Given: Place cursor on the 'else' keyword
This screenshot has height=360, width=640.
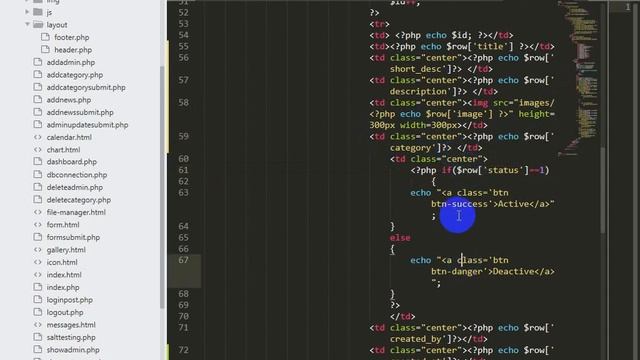Looking at the screenshot, I should [400, 238].
